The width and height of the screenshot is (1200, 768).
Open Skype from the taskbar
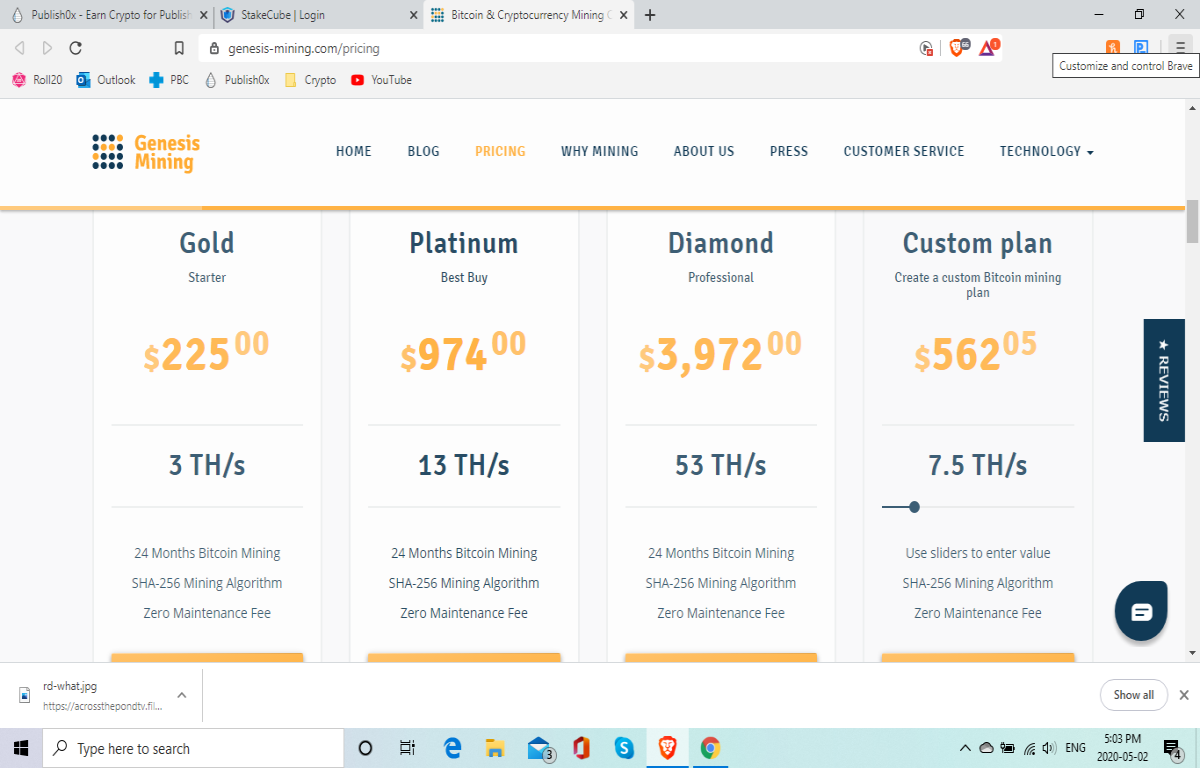[x=624, y=748]
